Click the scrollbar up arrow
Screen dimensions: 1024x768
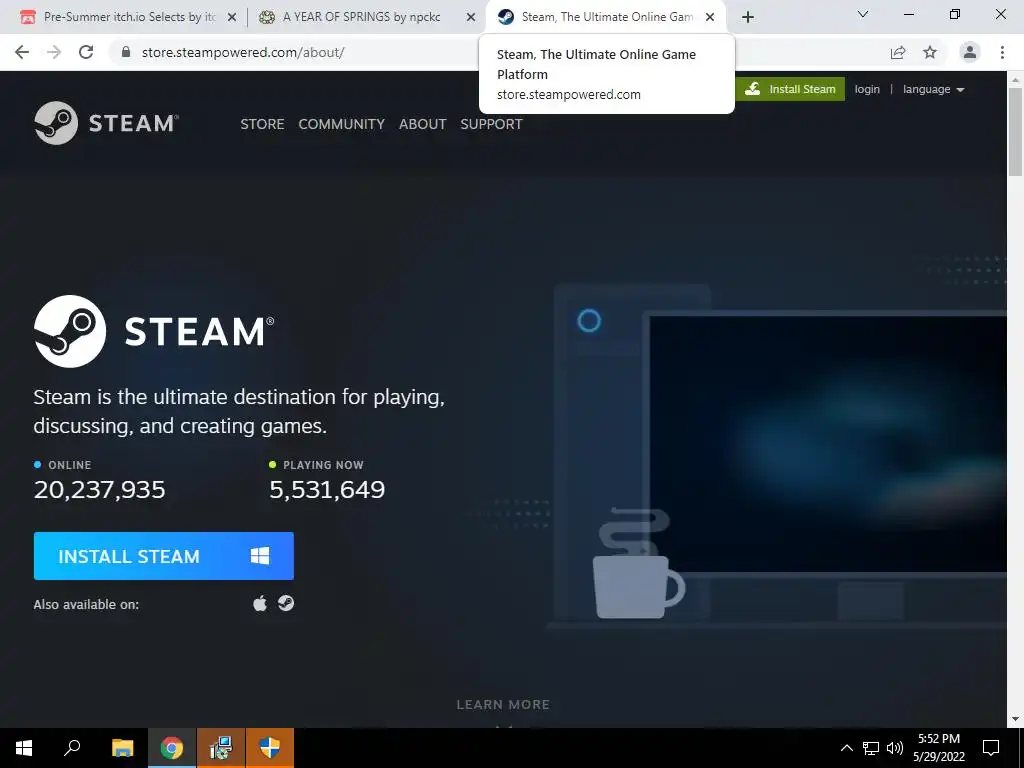(x=1015, y=79)
